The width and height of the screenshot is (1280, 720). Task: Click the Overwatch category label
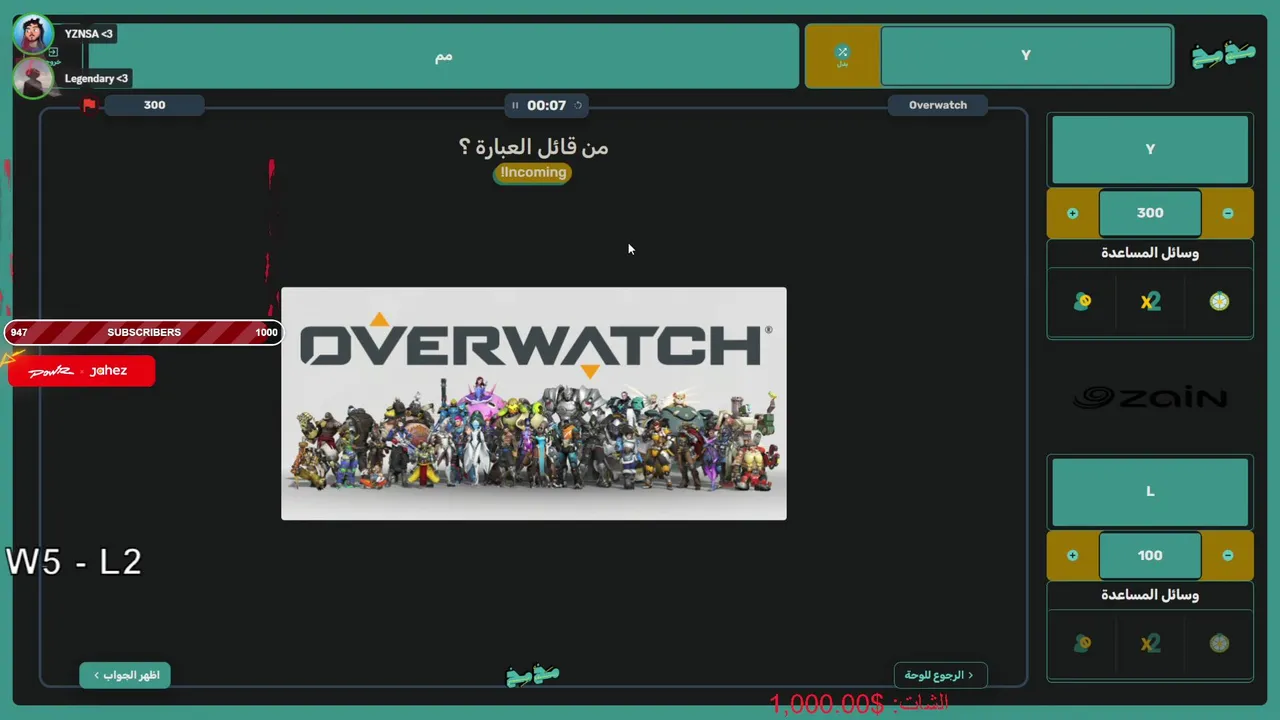938,105
